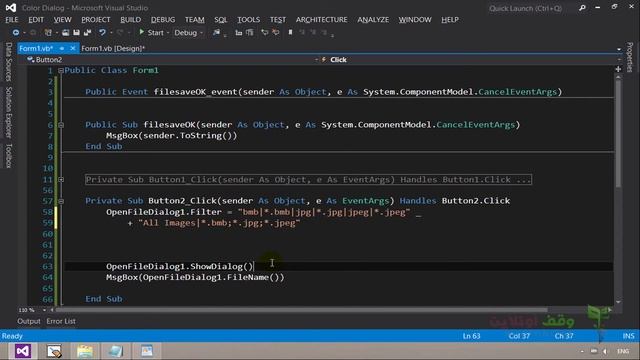Open the Undo history dropdown arrow

(111, 33)
